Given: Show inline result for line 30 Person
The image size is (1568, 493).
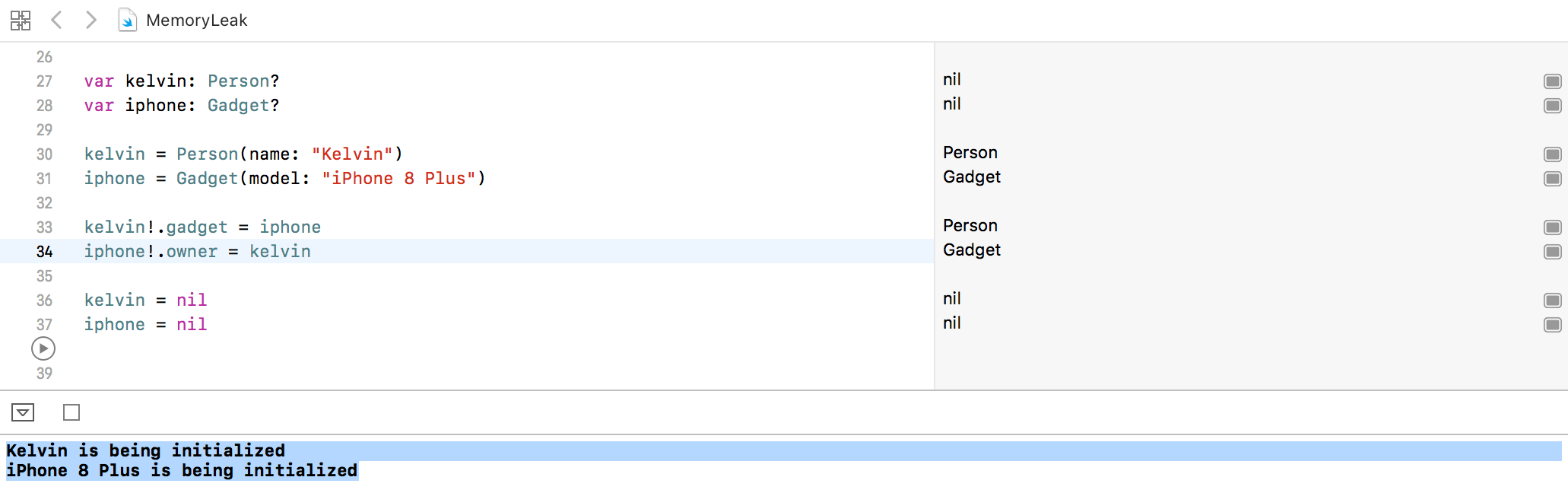Looking at the screenshot, I should 1552,154.
